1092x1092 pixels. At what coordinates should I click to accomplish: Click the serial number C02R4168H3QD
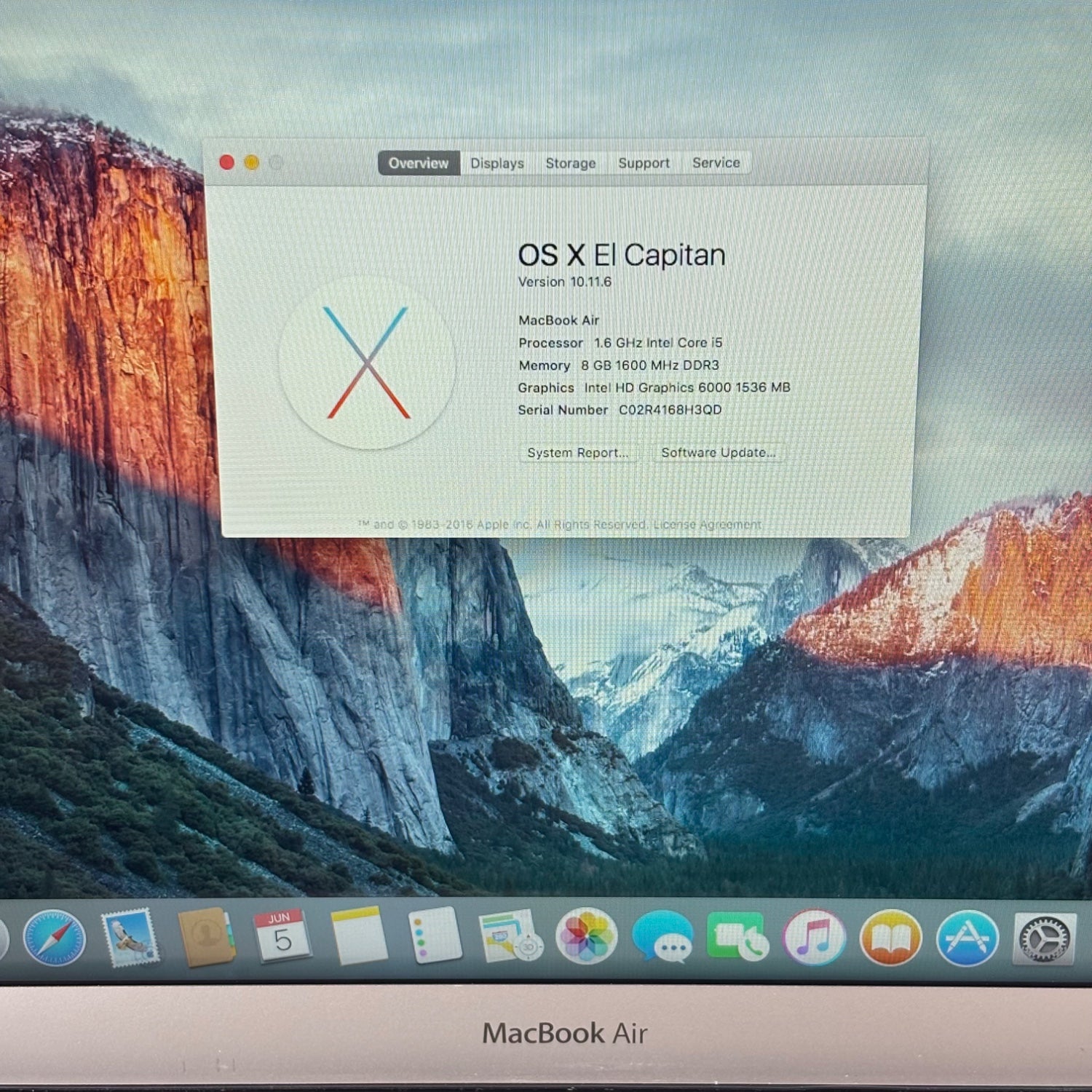pos(670,410)
